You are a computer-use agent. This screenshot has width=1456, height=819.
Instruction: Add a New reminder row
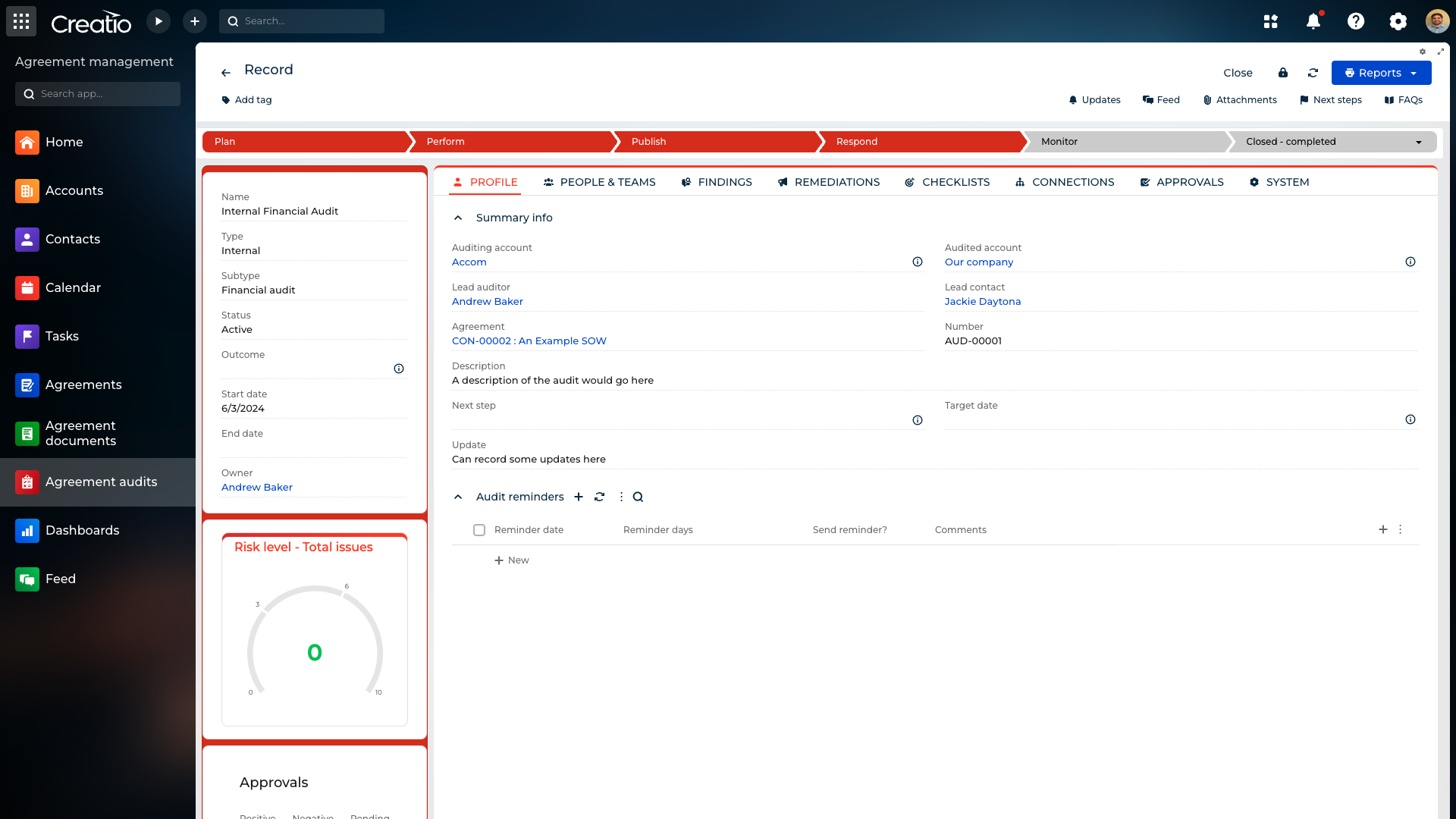click(x=512, y=560)
